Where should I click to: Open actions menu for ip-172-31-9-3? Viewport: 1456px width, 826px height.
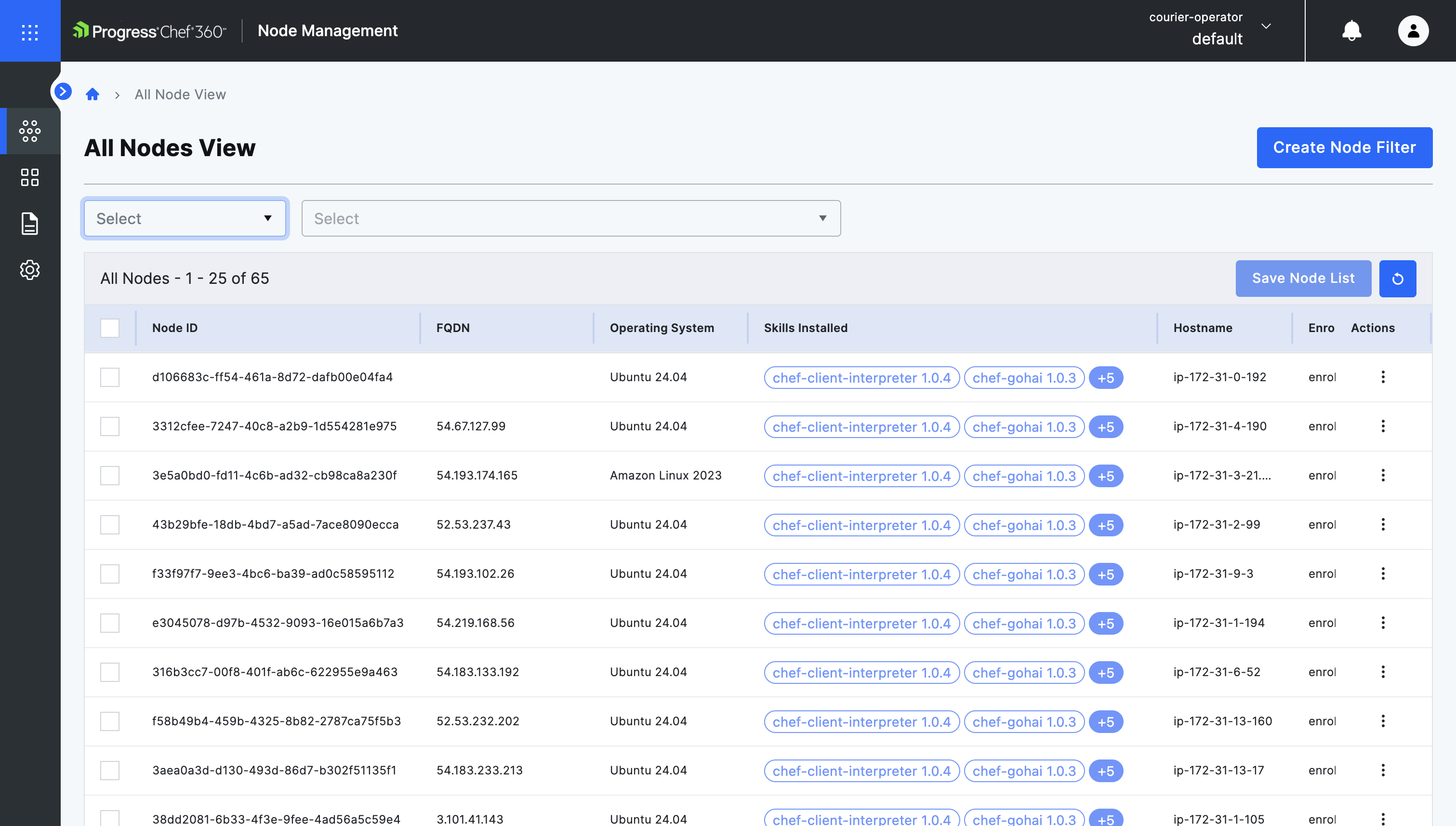click(x=1383, y=573)
